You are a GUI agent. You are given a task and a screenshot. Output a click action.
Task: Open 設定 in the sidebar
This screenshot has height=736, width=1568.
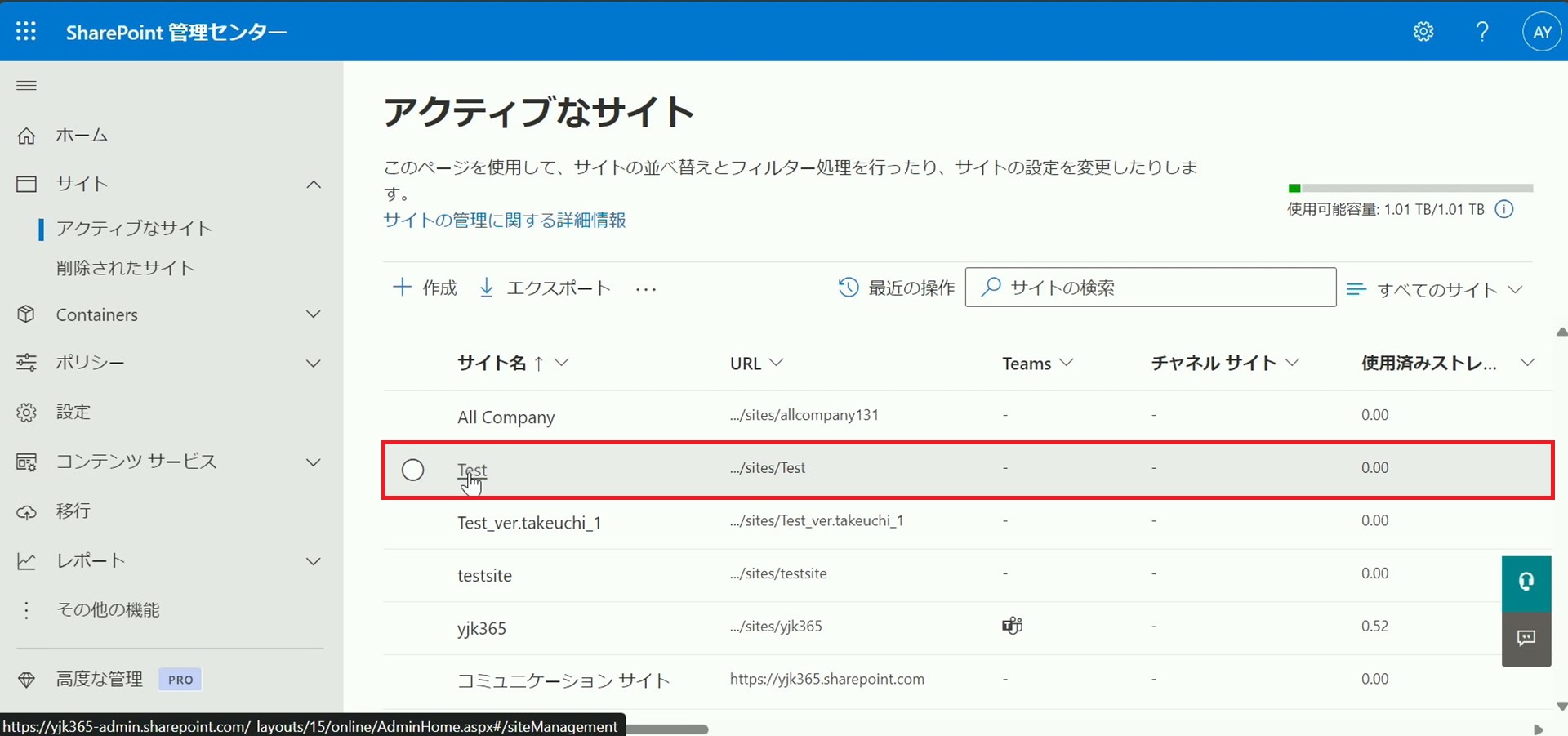tap(73, 412)
